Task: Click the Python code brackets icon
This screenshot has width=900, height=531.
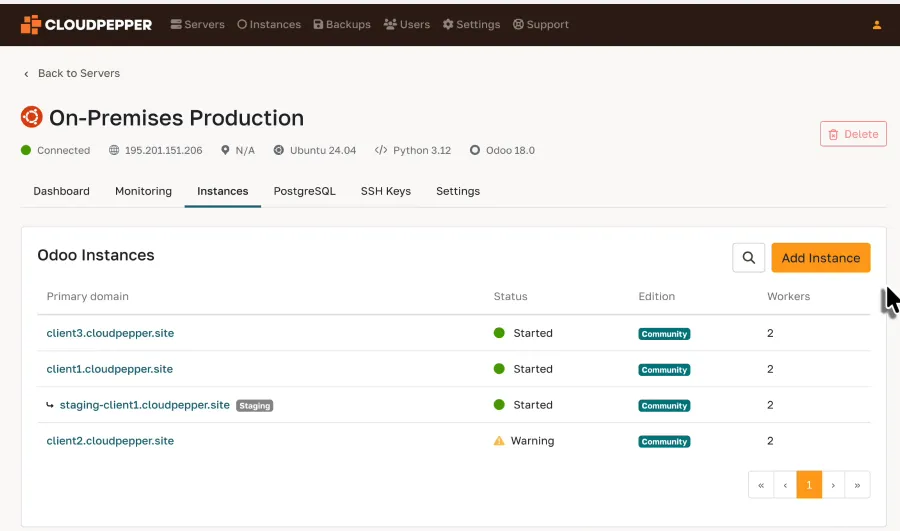Action: [x=381, y=150]
